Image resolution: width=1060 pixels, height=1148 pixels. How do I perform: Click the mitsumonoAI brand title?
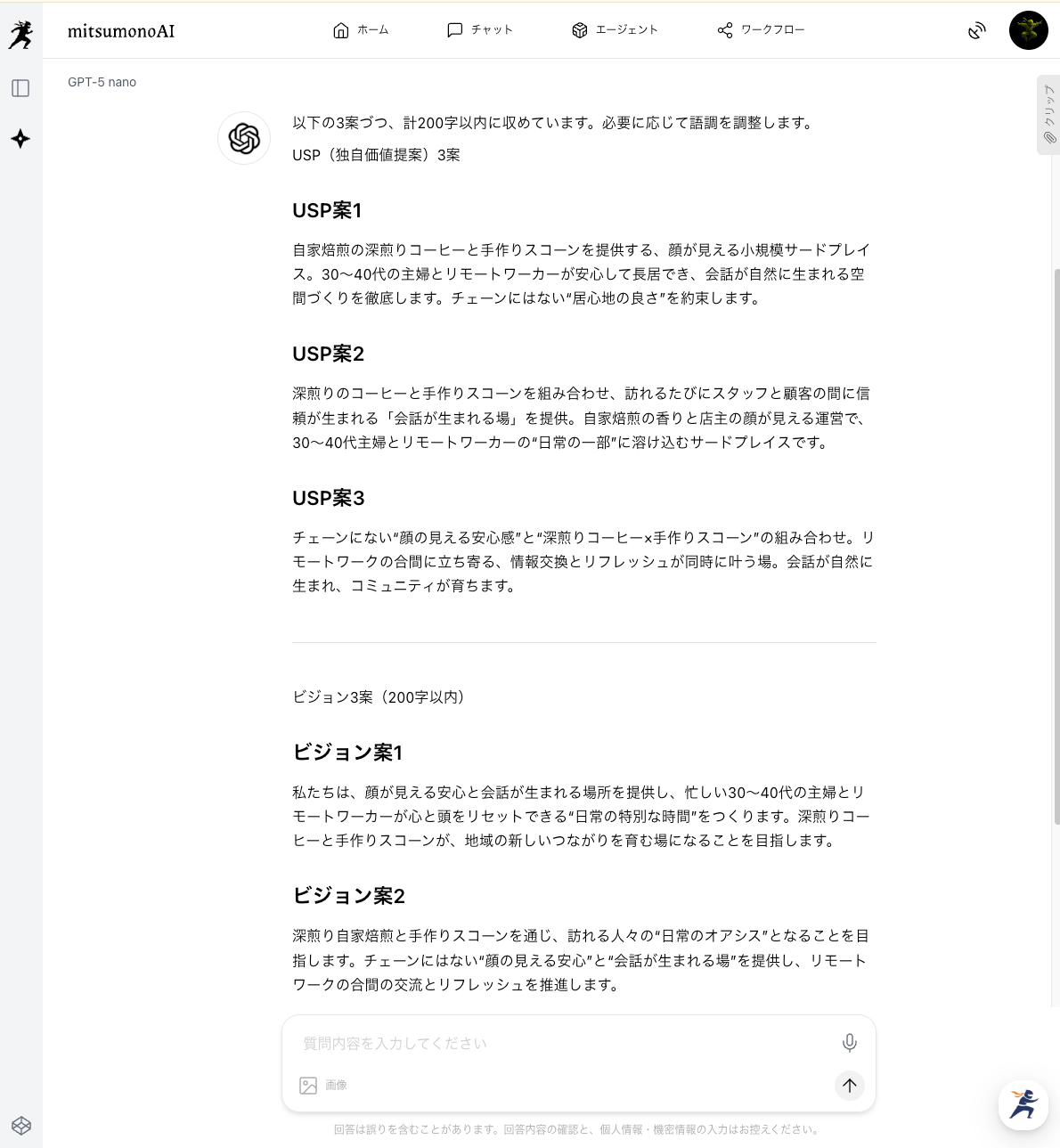121,31
